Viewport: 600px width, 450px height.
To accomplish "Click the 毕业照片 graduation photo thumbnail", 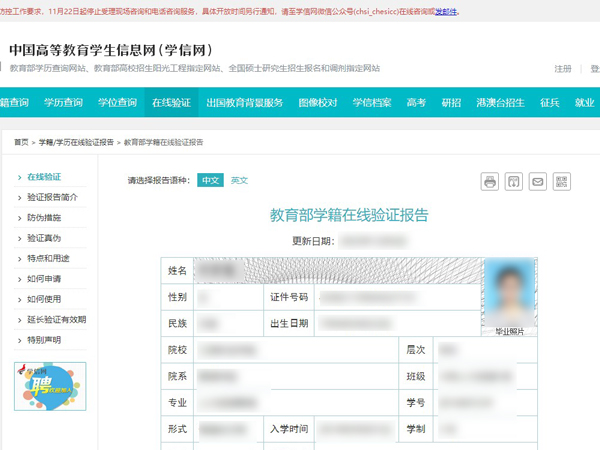I will point(509,297).
